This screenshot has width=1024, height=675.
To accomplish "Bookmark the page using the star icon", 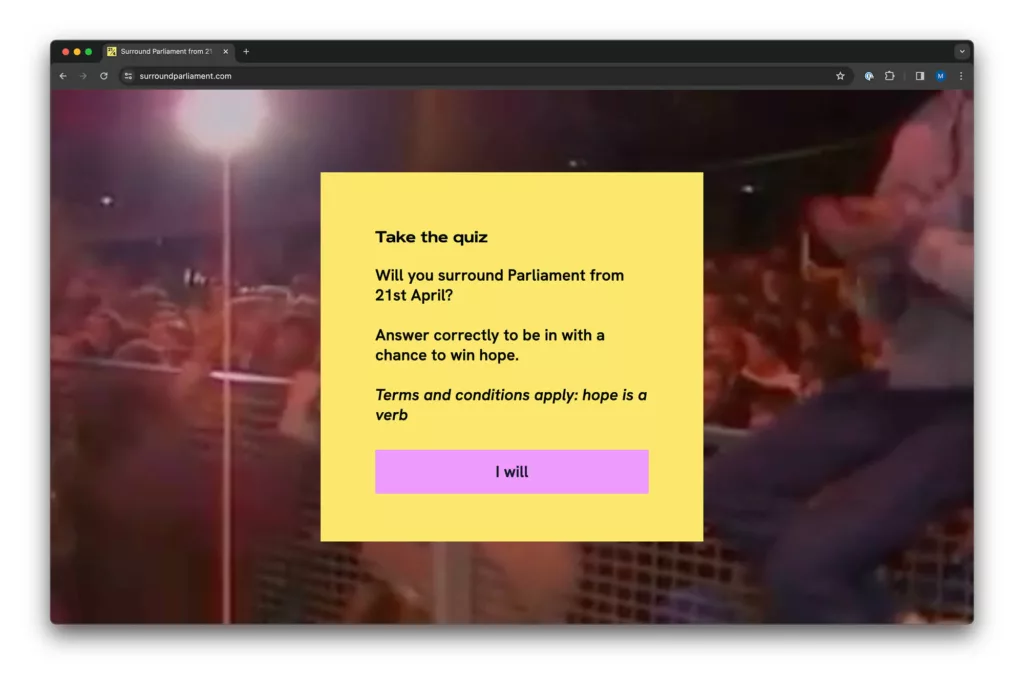I will click(840, 75).
